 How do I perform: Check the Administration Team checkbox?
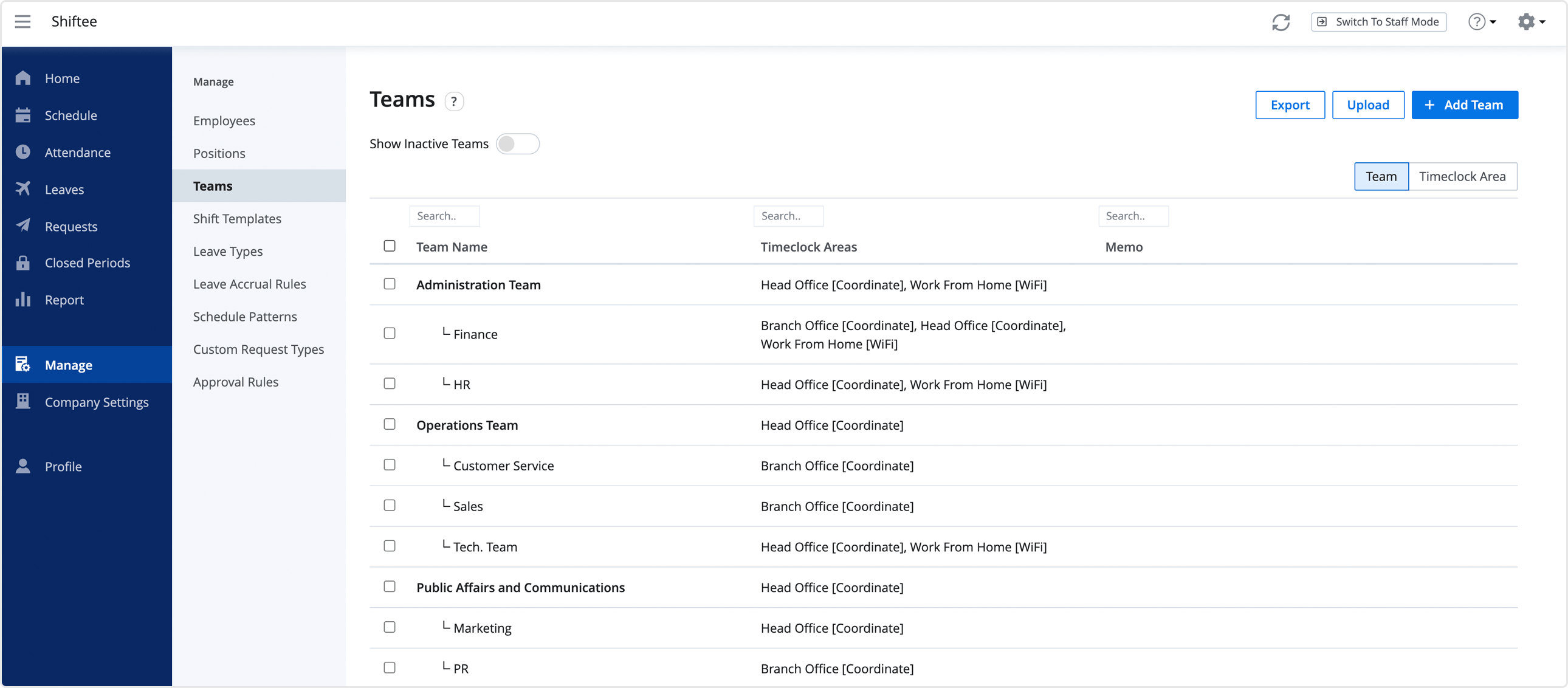(390, 284)
